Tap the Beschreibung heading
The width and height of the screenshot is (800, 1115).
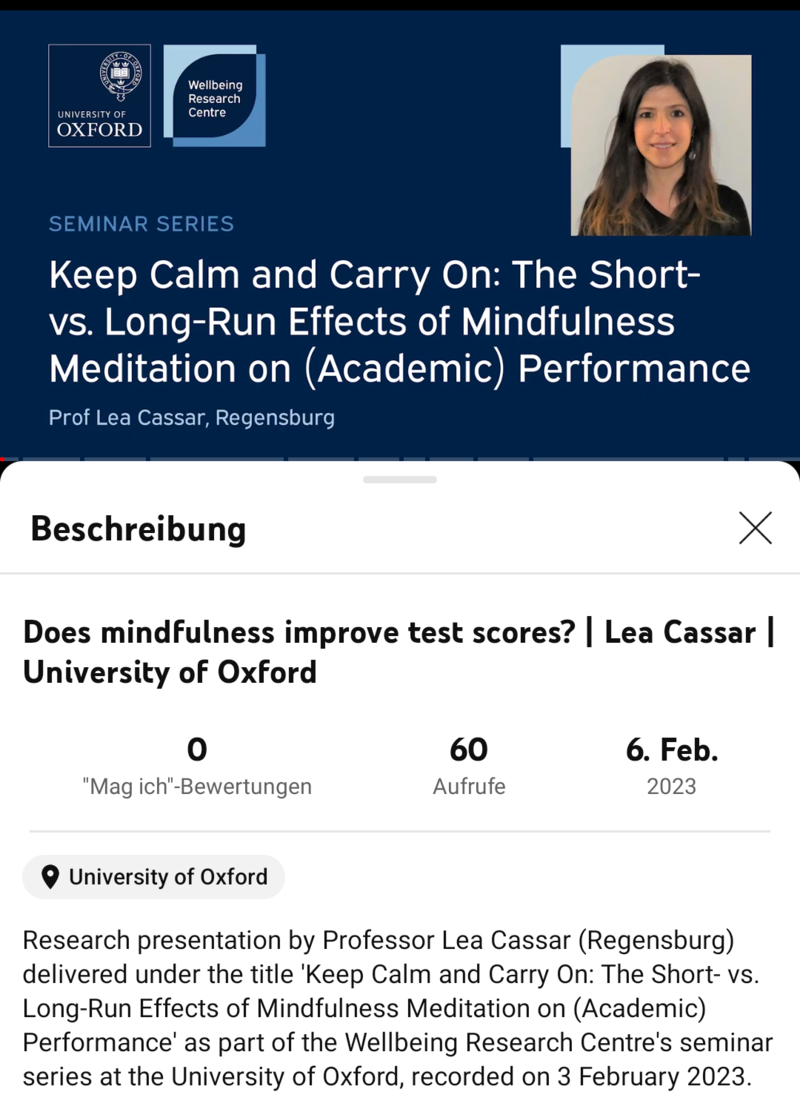138,530
